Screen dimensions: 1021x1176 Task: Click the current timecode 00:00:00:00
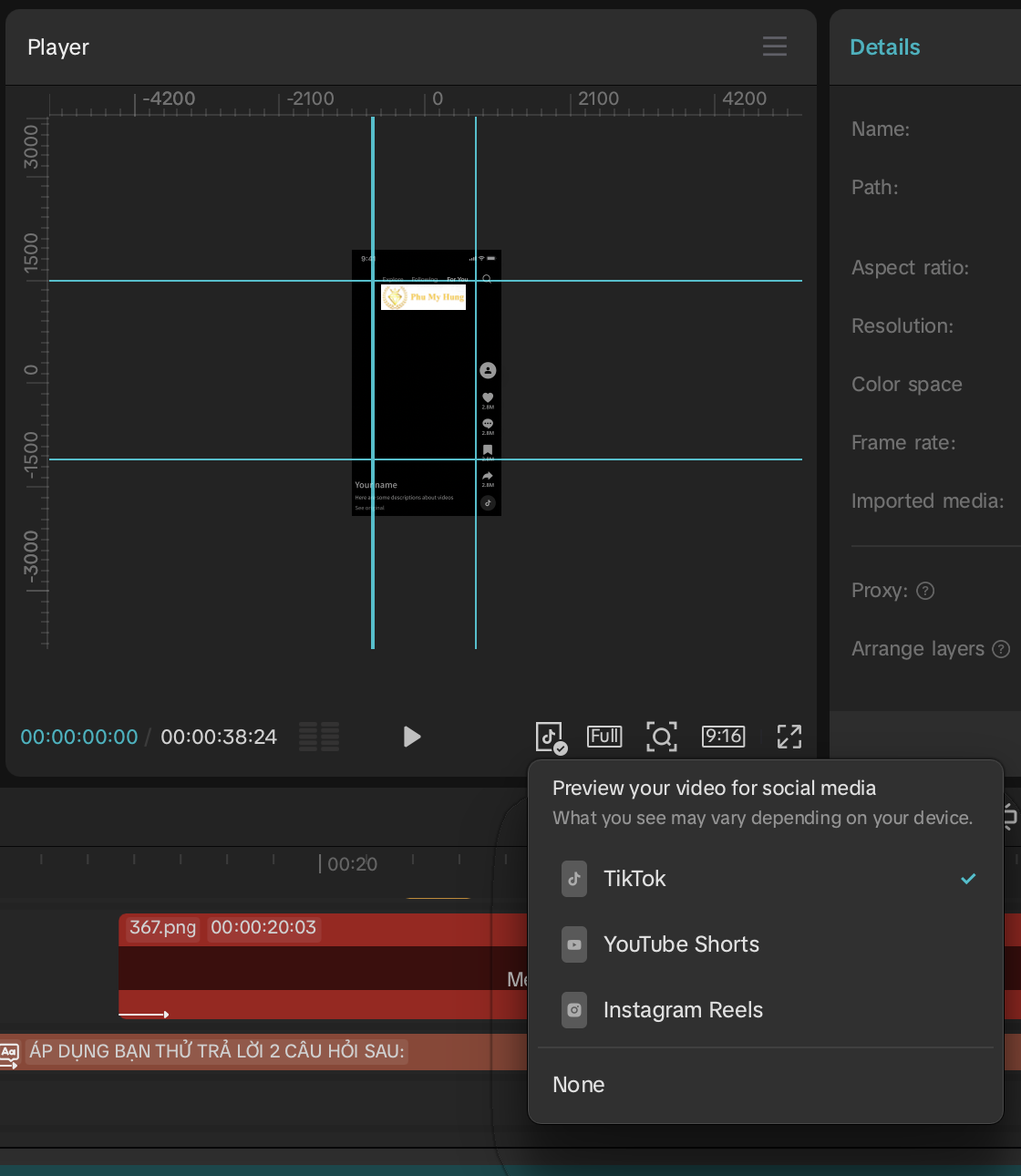(x=79, y=737)
